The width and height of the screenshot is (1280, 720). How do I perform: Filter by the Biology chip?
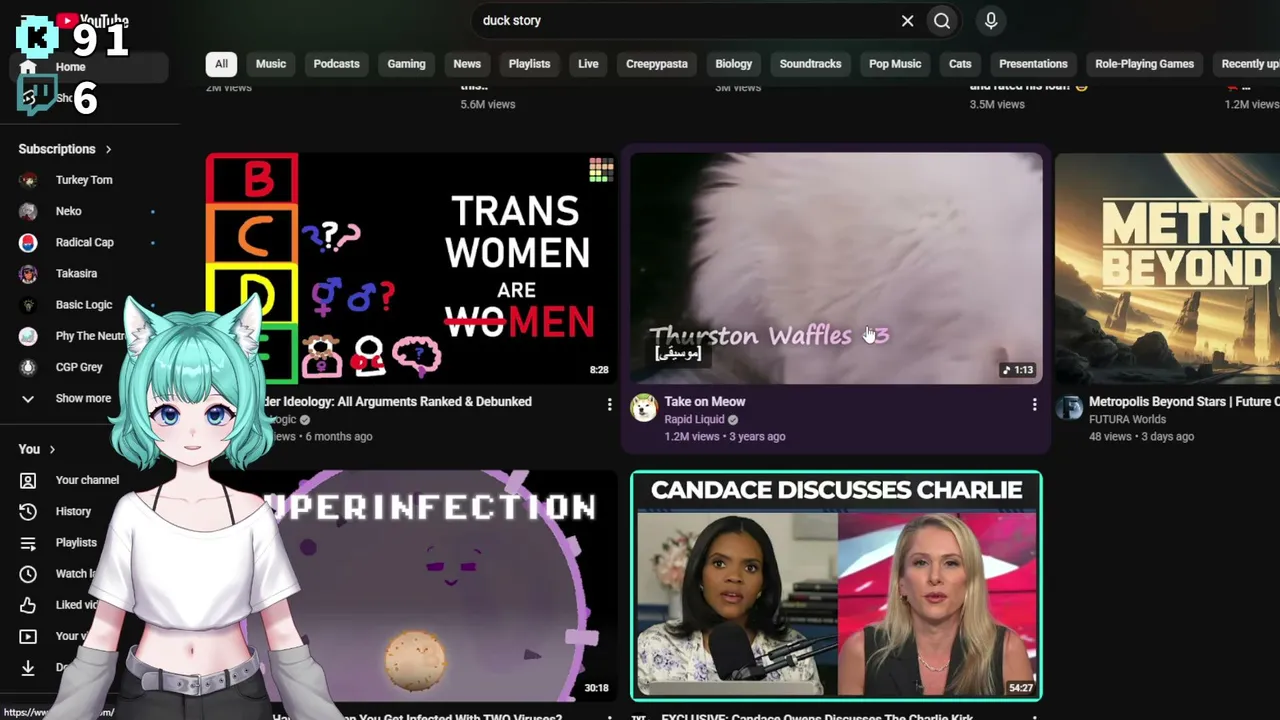tap(733, 64)
